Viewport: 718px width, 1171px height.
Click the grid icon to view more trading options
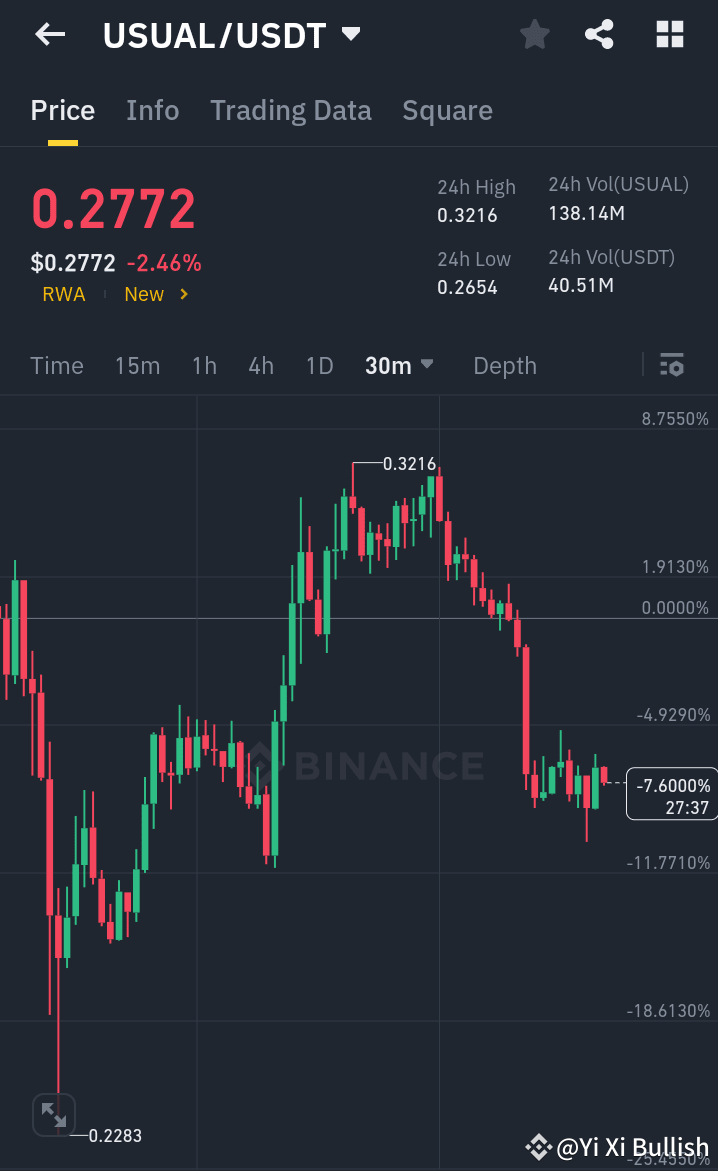pos(669,34)
